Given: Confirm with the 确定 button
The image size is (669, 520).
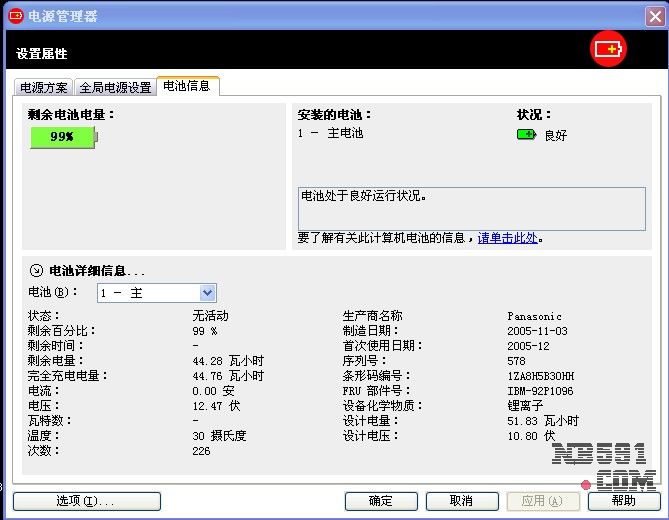Looking at the screenshot, I should click(381, 501).
